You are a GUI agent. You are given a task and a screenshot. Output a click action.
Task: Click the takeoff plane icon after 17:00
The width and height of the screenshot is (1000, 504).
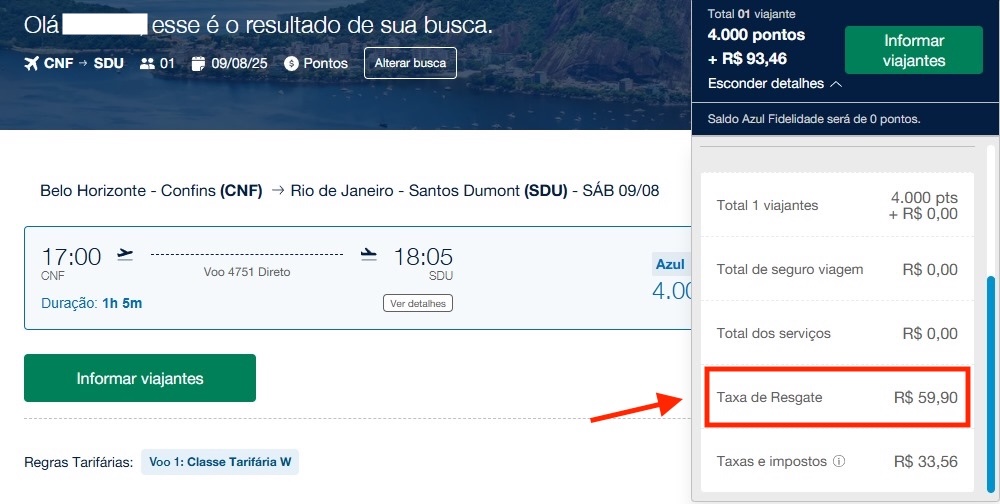point(125,254)
